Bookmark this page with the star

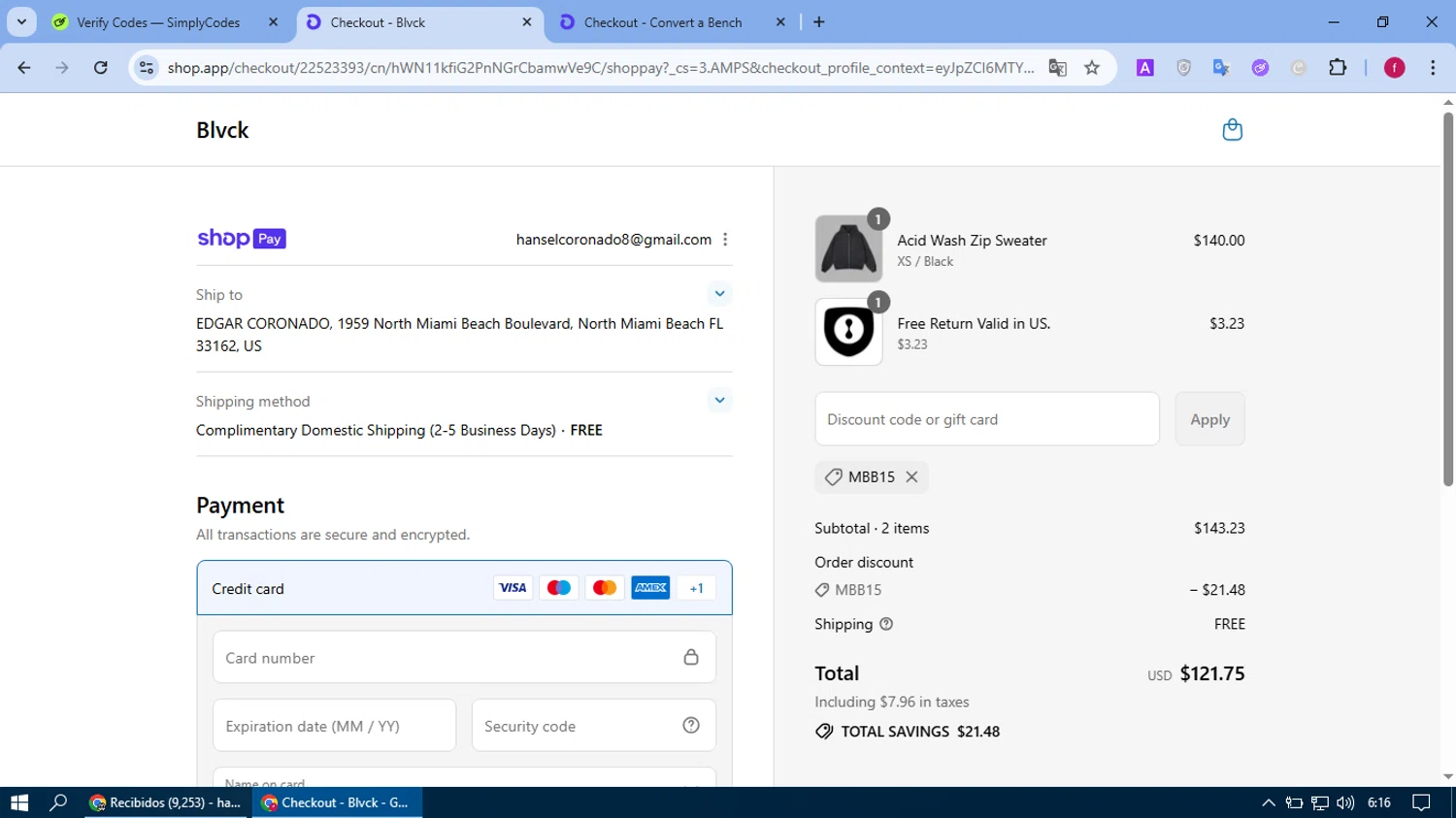(x=1092, y=68)
